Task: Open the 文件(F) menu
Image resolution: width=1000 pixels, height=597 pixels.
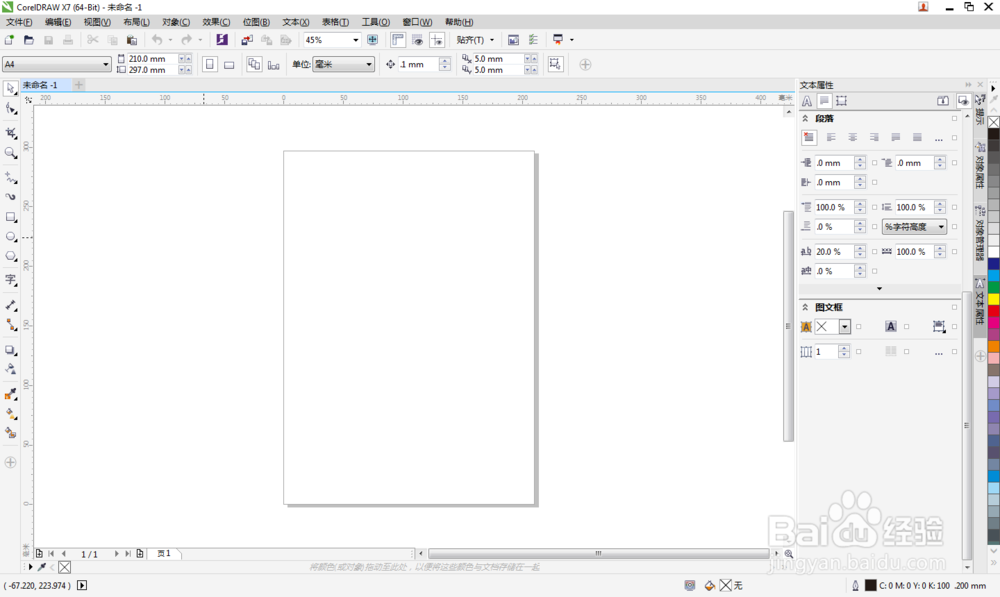Action: point(19,22)
